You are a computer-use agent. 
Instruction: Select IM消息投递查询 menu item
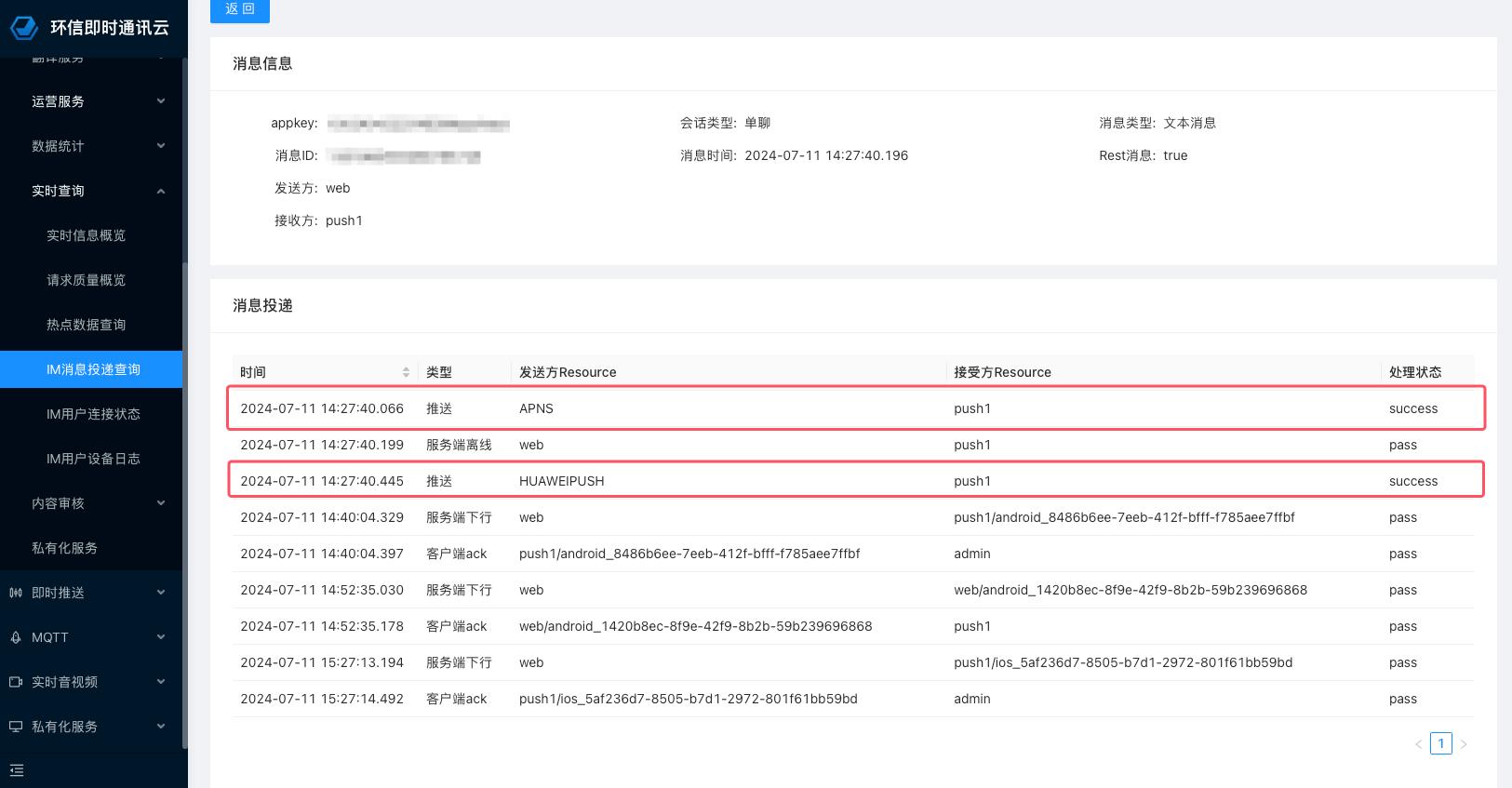[93, 369]
